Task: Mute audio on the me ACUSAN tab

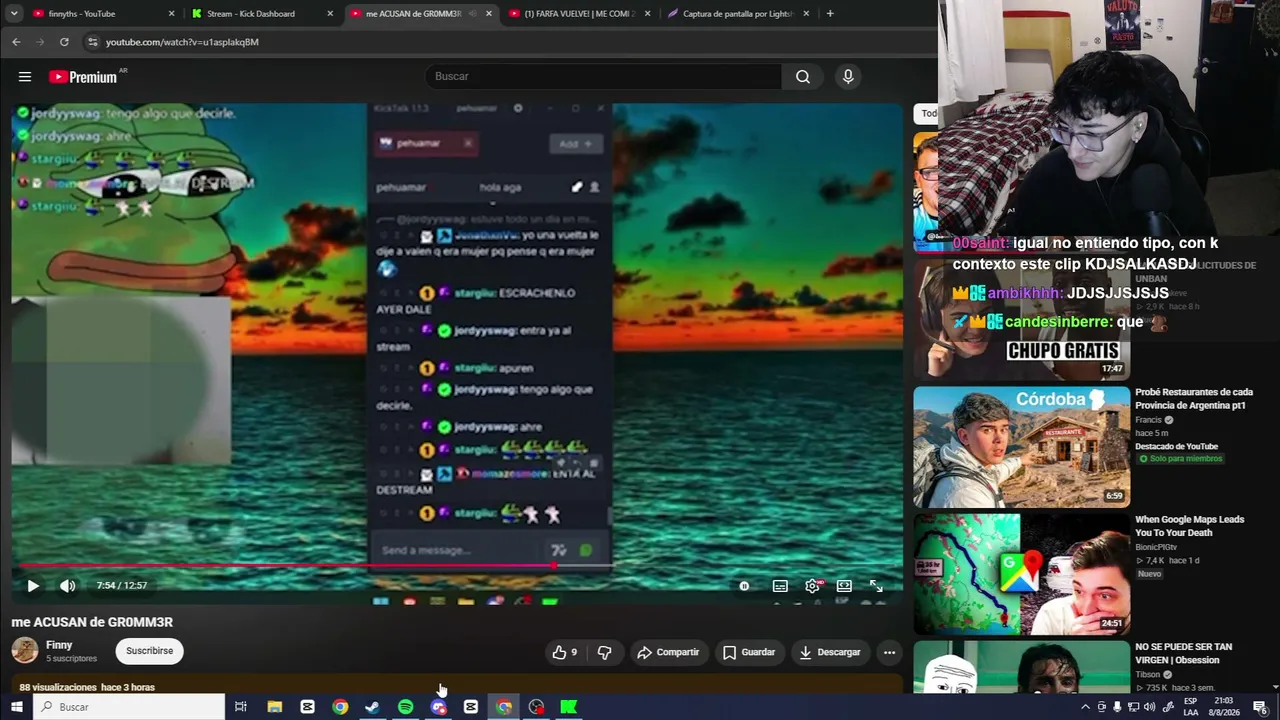Action: (x=471, y=14)
